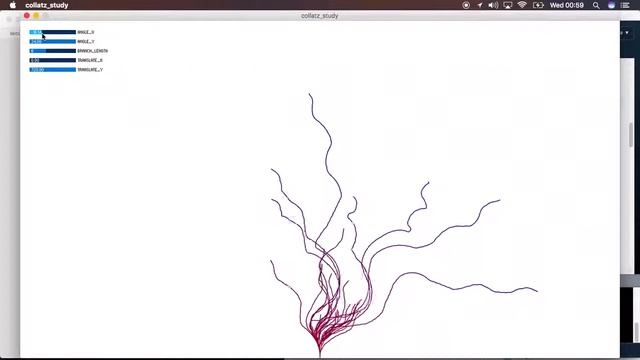Open Notification Center list icon
This screenshot has height=360, width=640.
(x=625, y=5)
